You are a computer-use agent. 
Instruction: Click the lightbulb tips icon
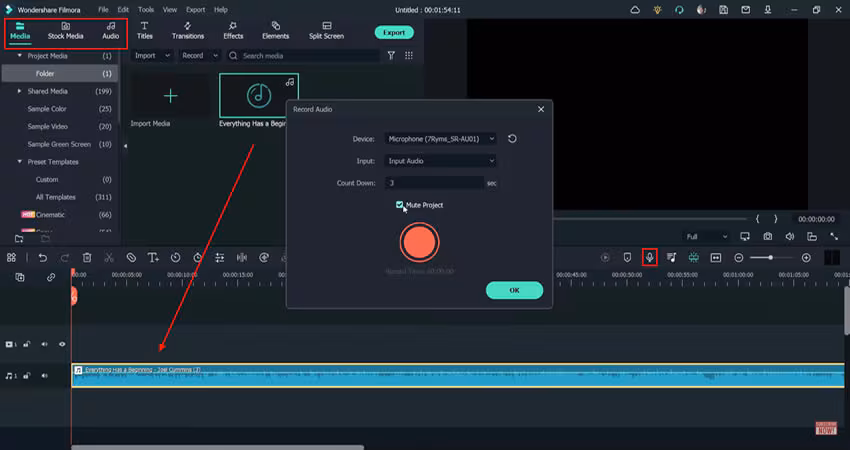[x=657, y=10]
